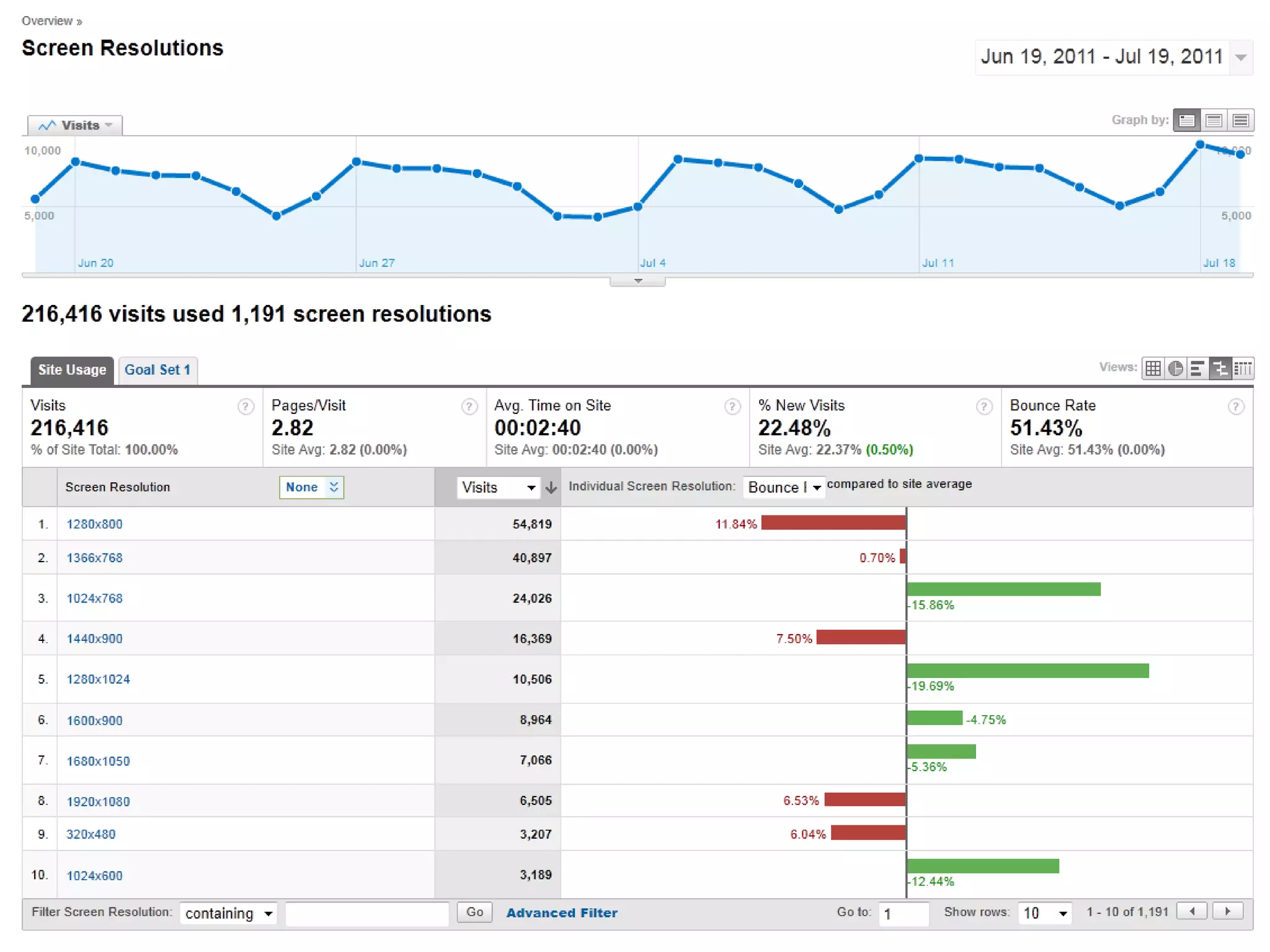Open the None secondary dimension dropdown
This screenshot has width=1270, height=952.
pos(311,487)
